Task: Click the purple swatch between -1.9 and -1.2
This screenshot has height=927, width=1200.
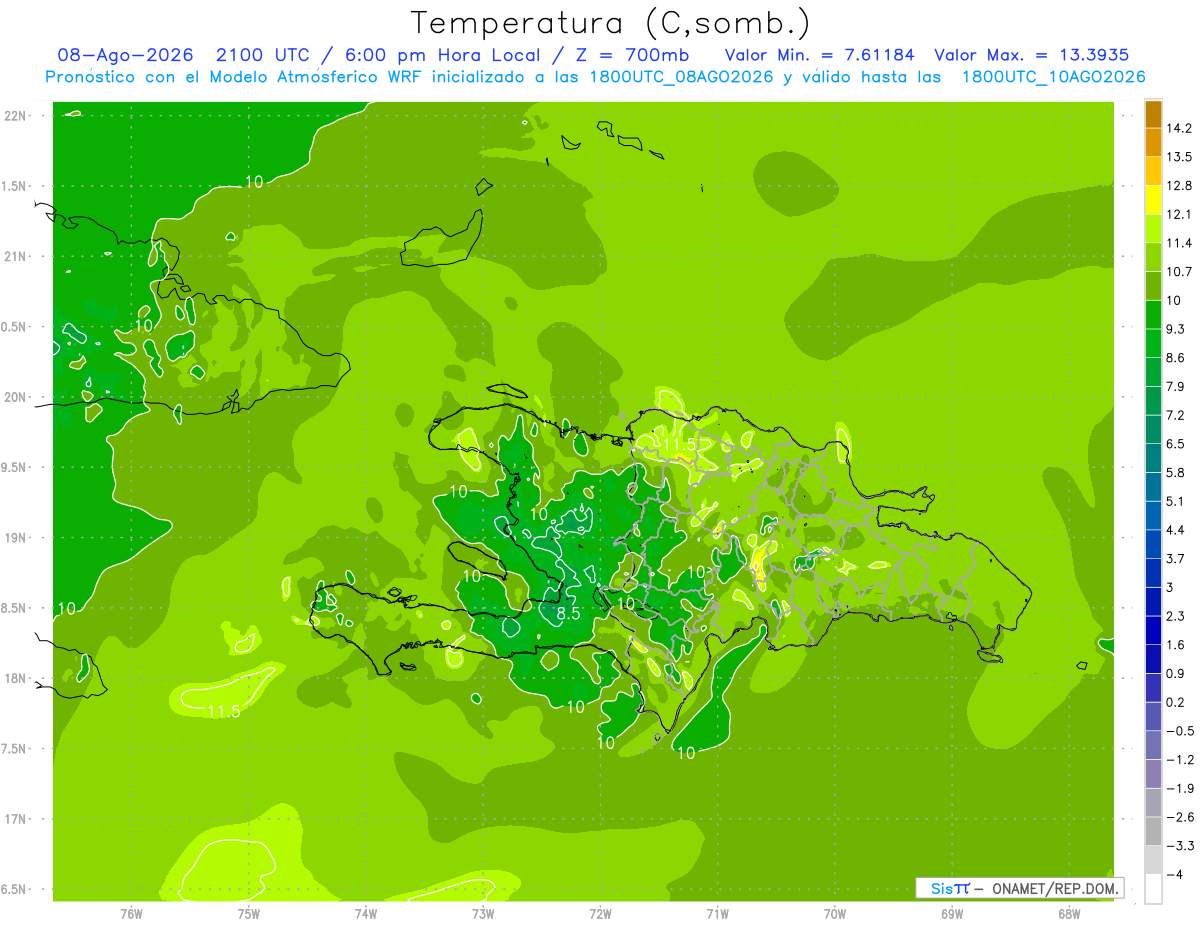Action: 1153,774
